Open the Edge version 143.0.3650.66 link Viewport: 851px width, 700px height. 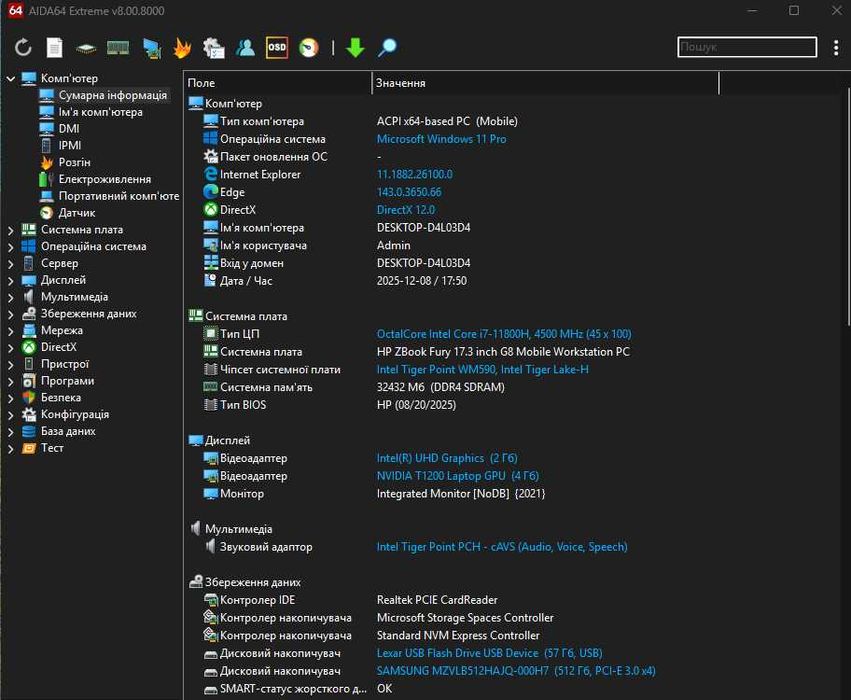pyautogui.click(x=409, y=192)
